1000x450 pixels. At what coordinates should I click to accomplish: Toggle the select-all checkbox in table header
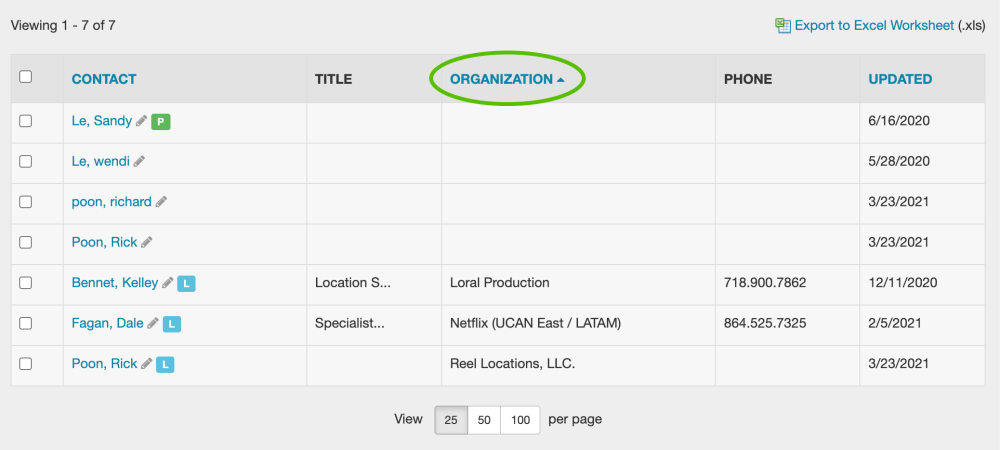pyautogui.click(x=26, y=77)
